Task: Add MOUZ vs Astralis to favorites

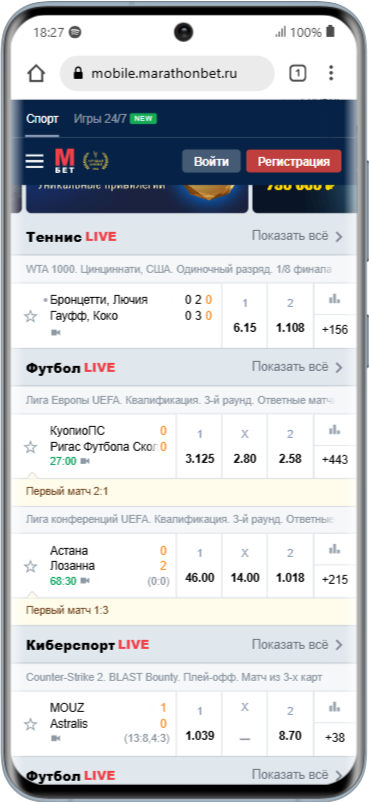Action: click(31, 724)
